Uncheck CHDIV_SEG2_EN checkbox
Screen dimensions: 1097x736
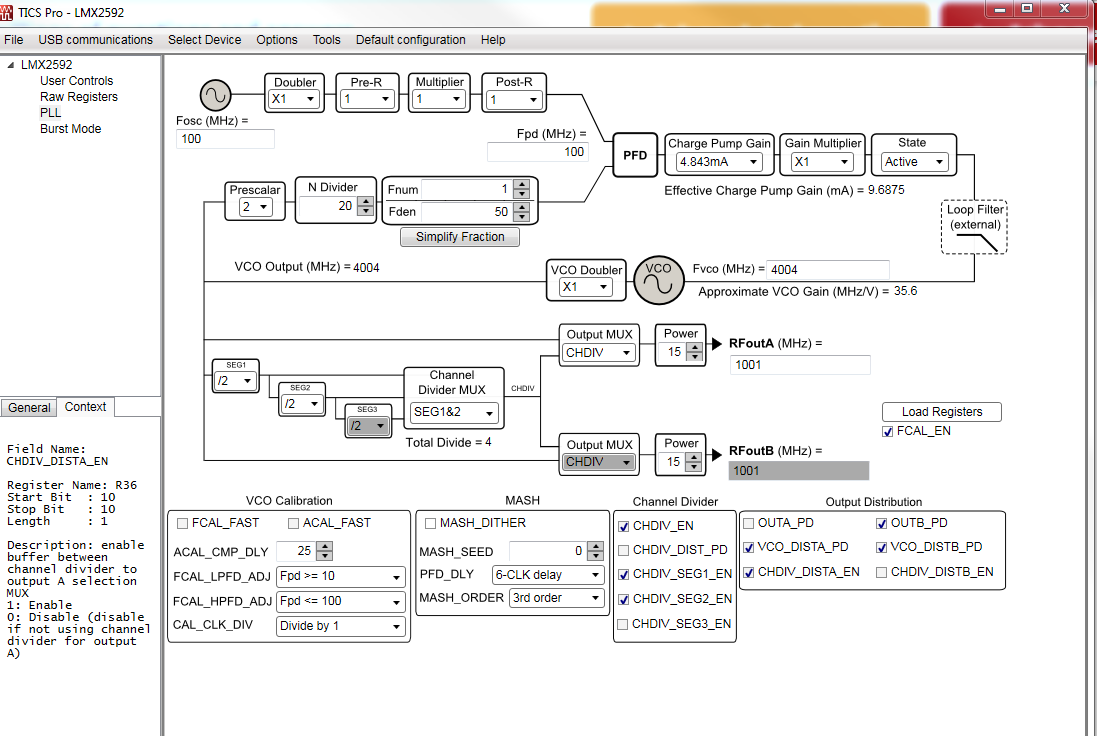click(x=623, y=600)
